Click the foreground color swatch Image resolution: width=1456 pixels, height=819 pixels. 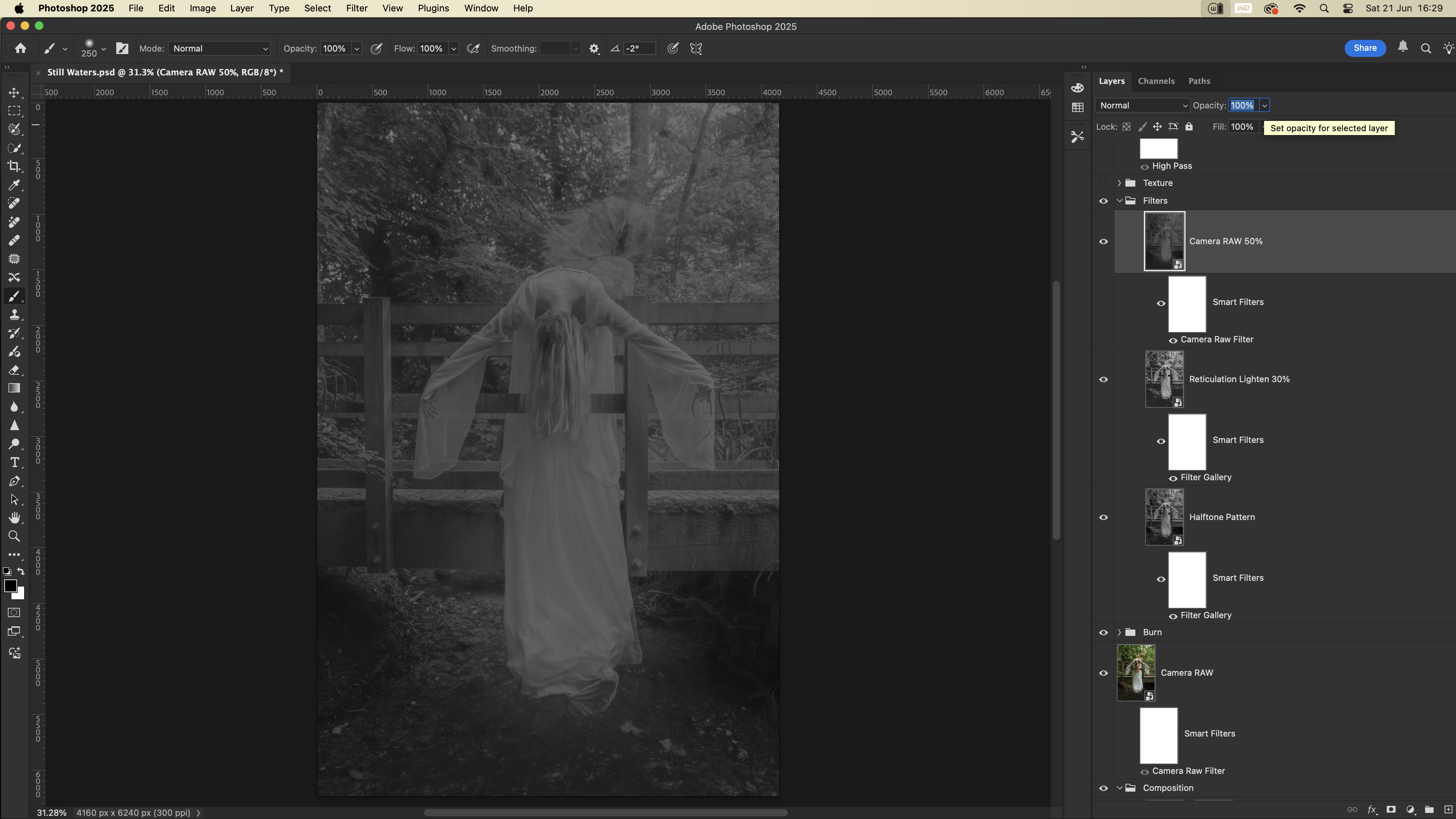10,585
